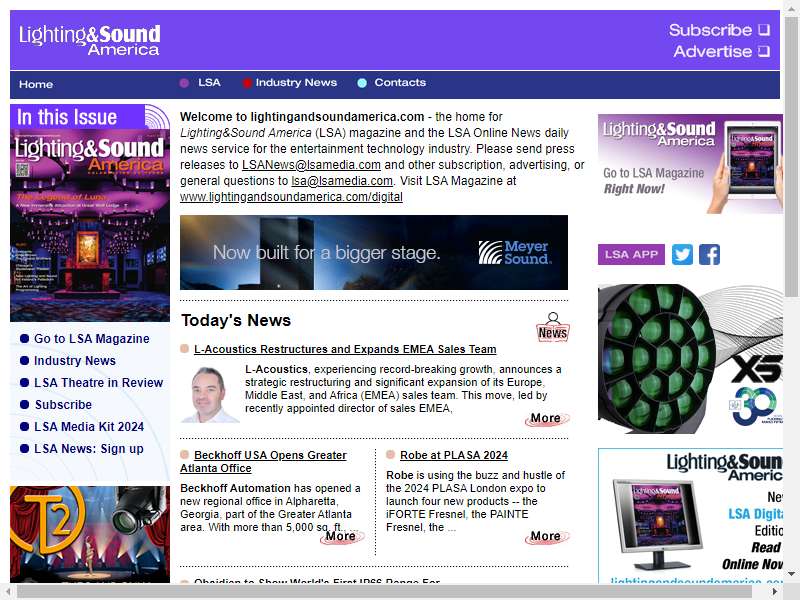Click the bullet beside LSA Media Kit 2024

click(x=24, y=427)
